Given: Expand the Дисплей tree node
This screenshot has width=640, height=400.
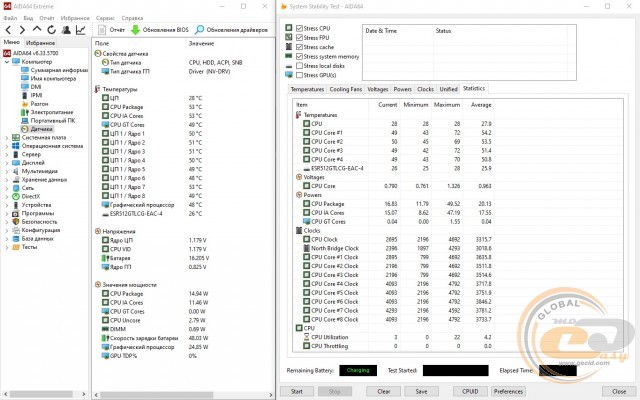Looking at the screenshot, I should coord(7,163).
